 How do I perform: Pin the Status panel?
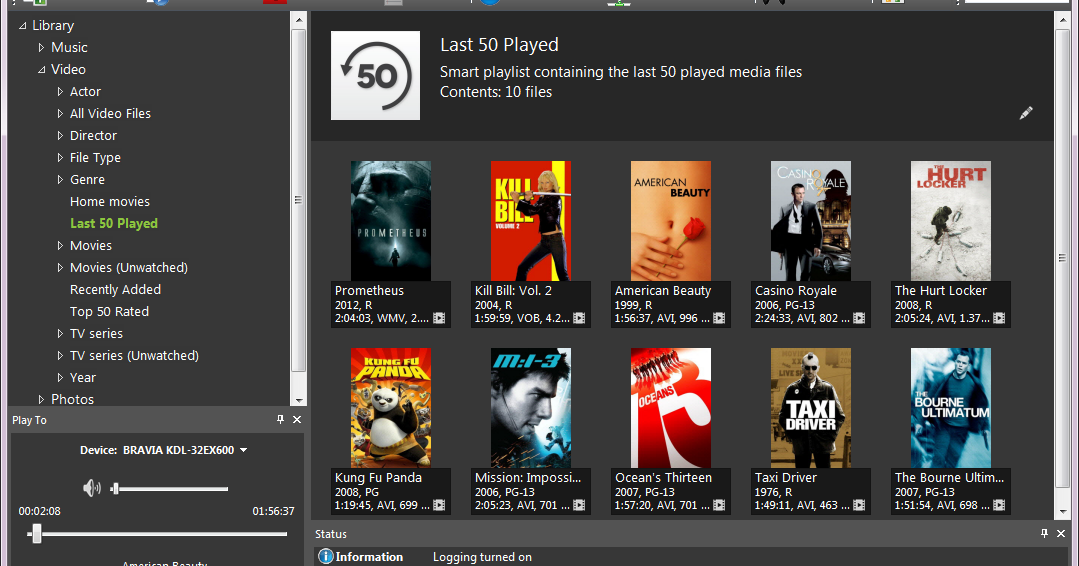[x=1044, y=534]
